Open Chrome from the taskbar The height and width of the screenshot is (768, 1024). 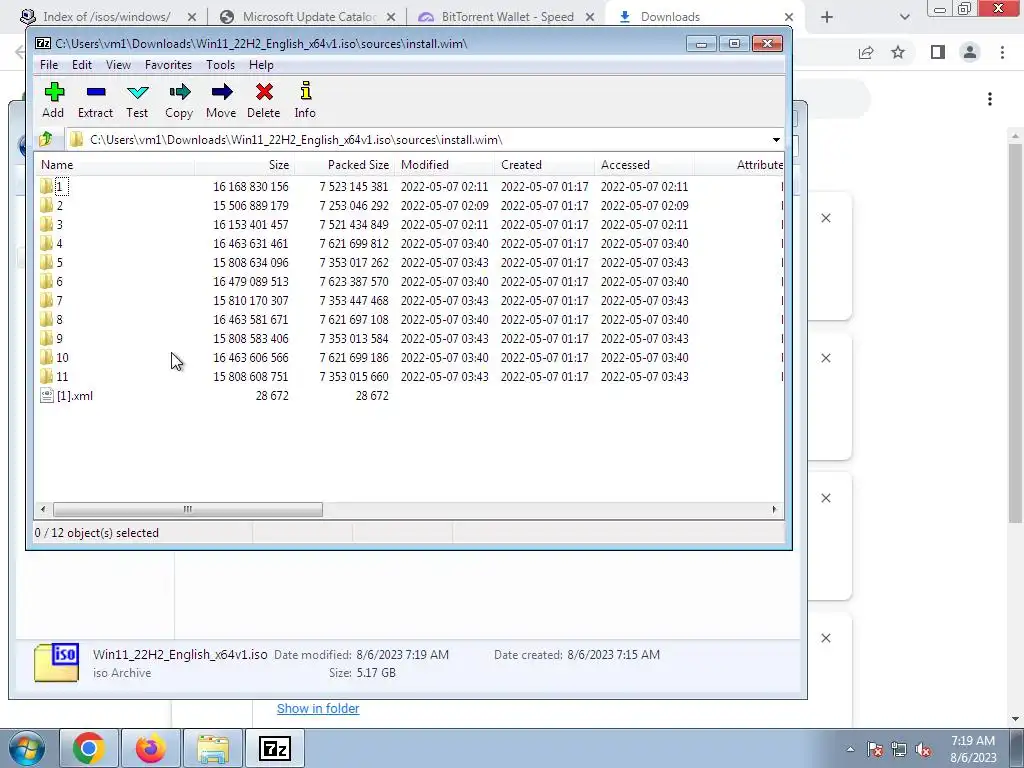click(89, 748)
